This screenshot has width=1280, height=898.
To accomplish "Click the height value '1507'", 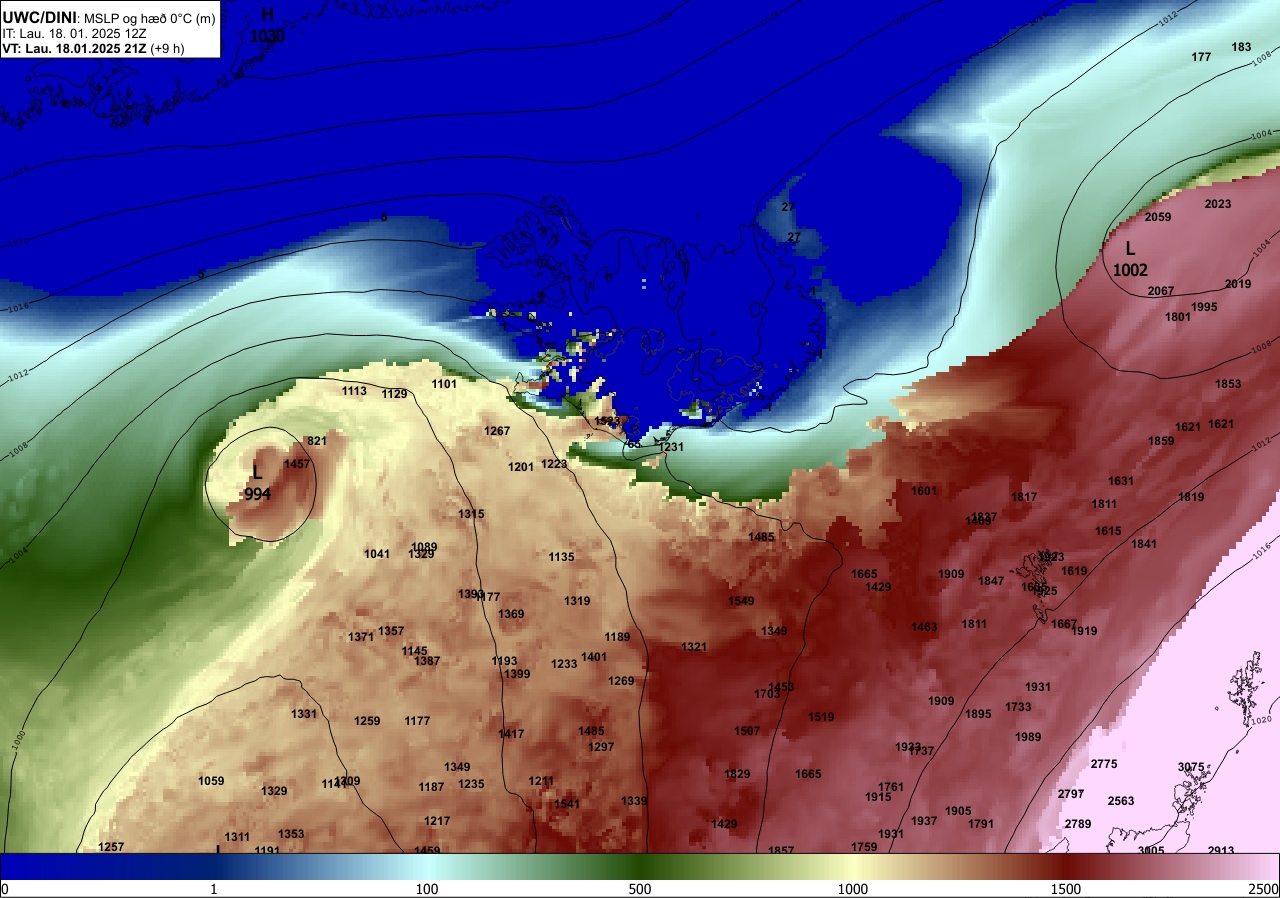I will (747, 731).
